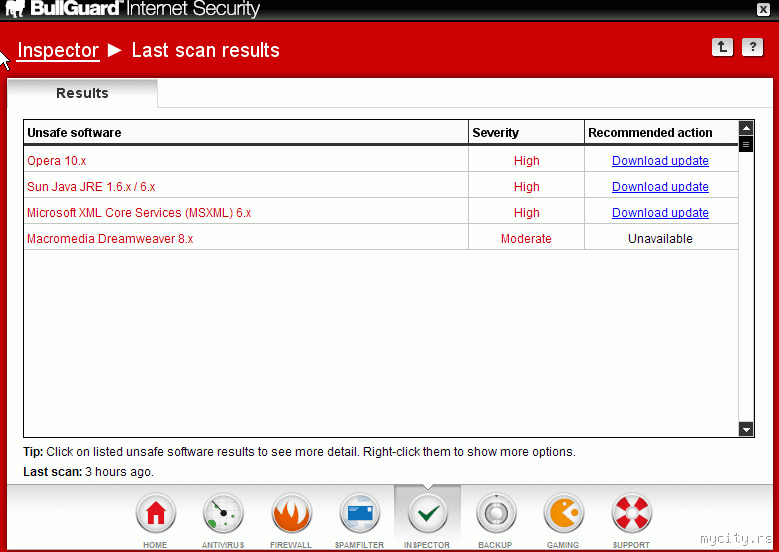Download update for Sun Java JRE
Screen dimensions: 779x552
[660, 186]
